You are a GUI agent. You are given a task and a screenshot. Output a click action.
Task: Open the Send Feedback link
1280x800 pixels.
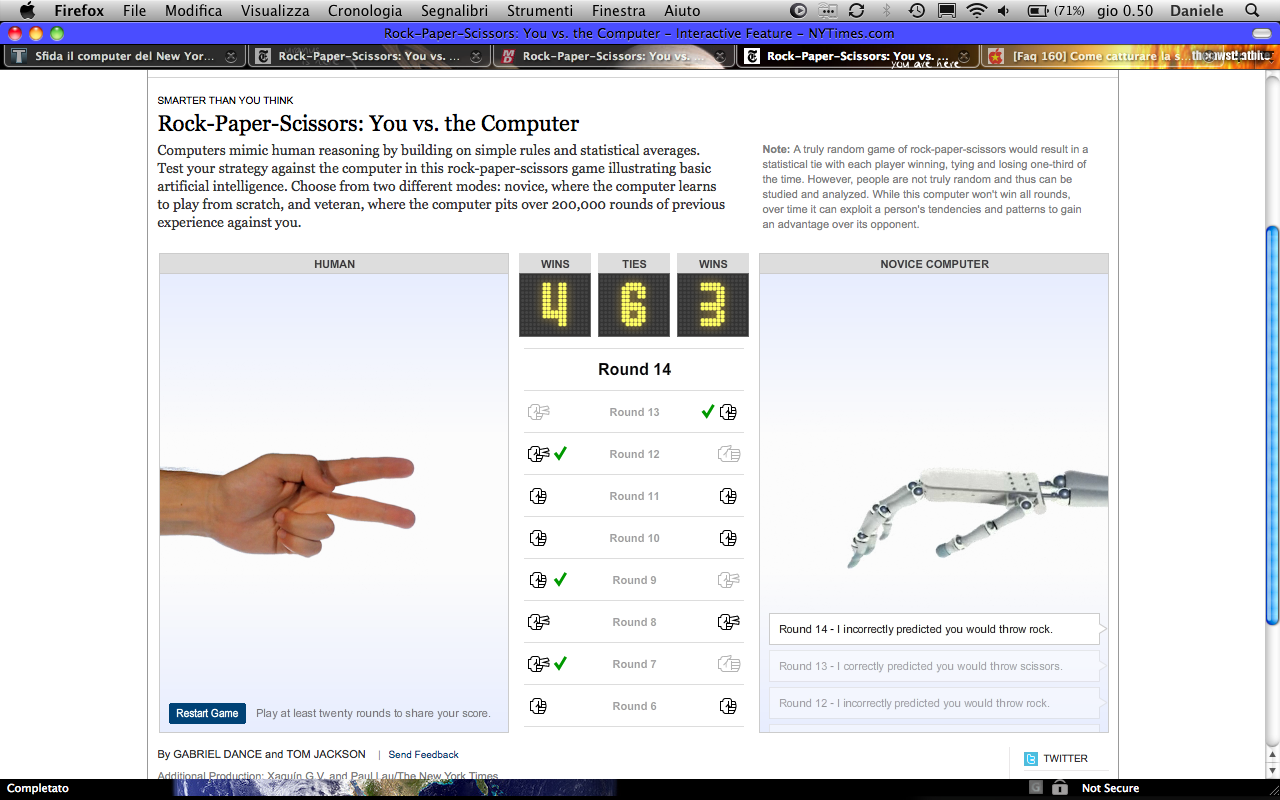pos(423,755)
